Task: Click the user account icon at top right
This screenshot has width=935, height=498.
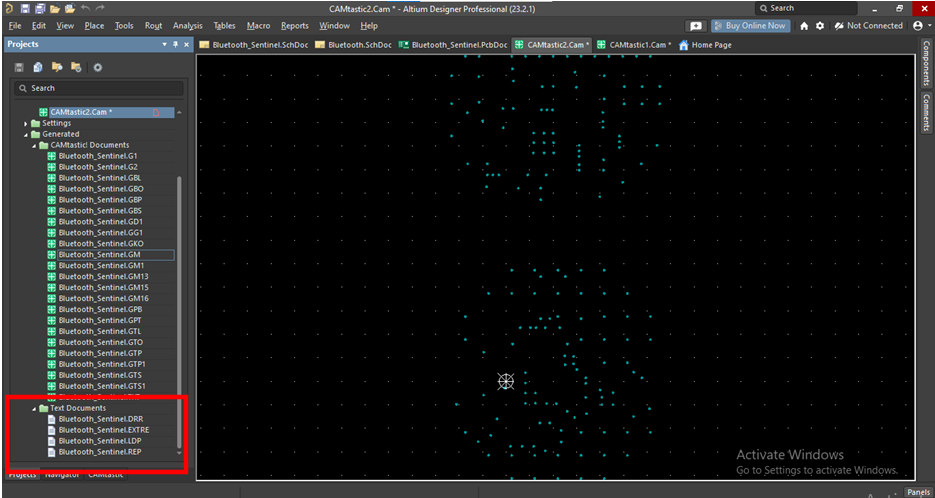Action: click(x=918, y=26)
